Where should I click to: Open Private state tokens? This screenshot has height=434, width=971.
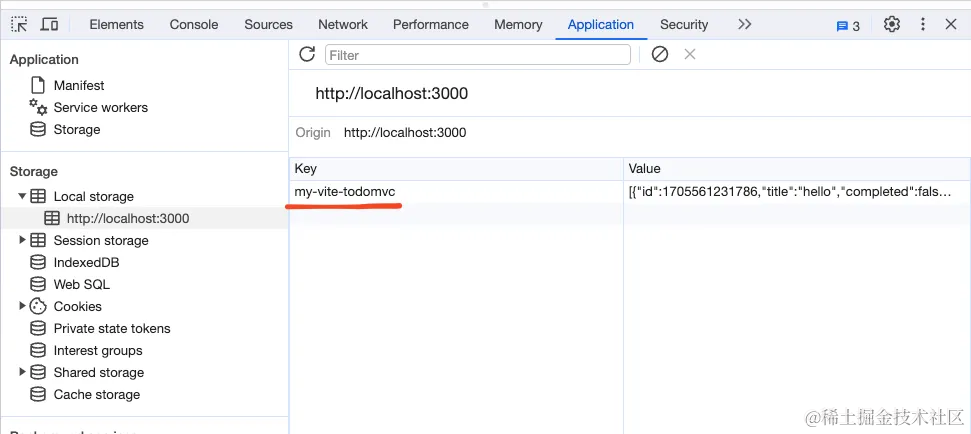coord(112,329)
